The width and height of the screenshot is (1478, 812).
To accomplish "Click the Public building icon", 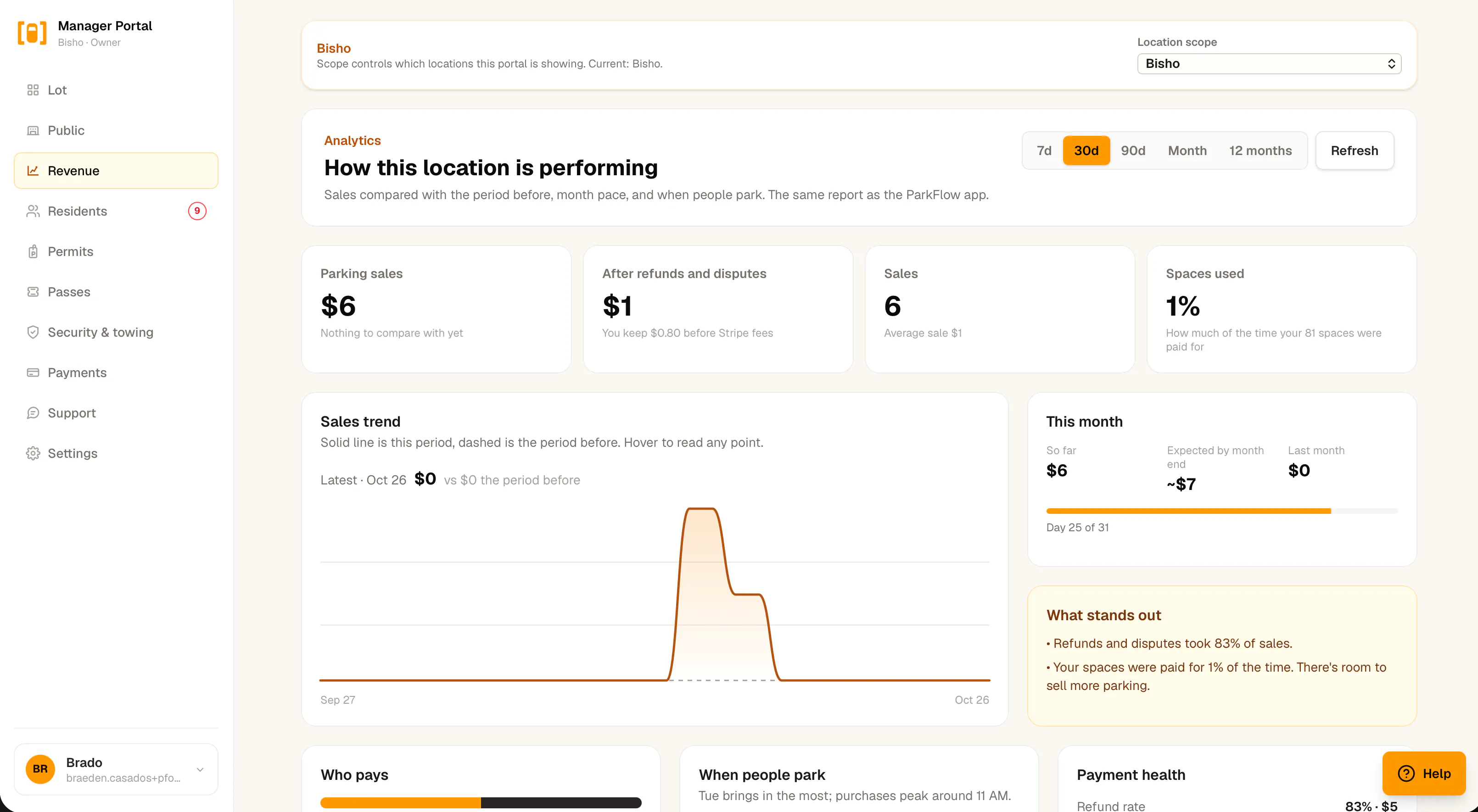I will (x=33, y=130).
